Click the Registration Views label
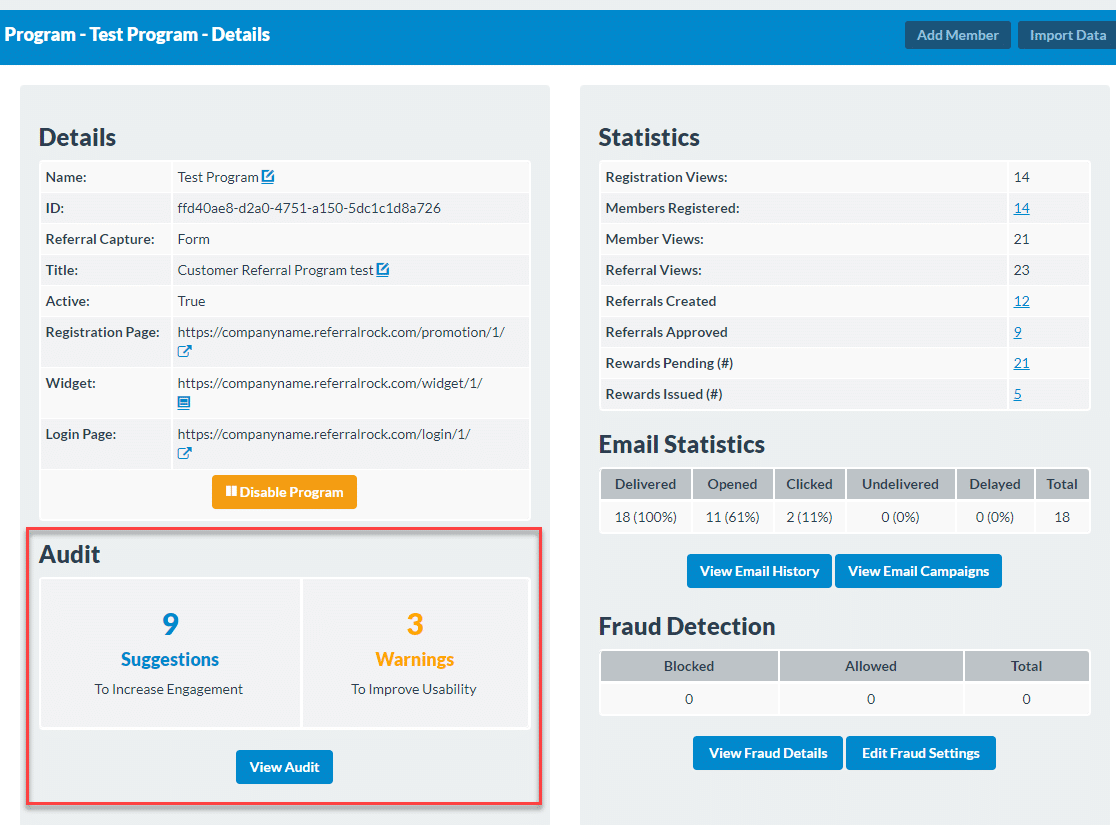This screenshot has width=1116, height=825. (666, 177)
